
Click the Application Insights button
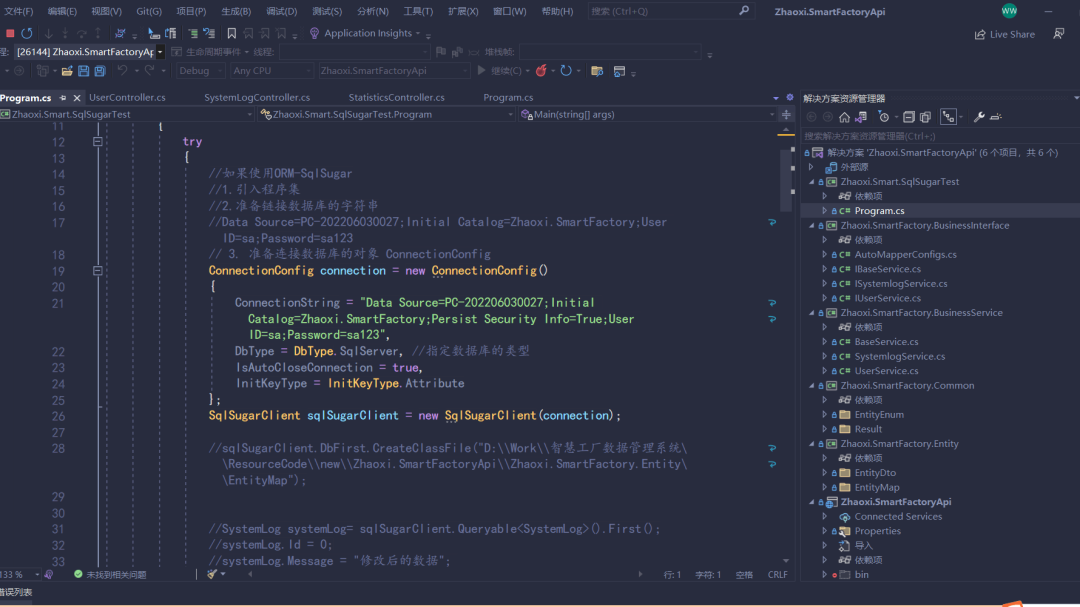tap(364, 33)
